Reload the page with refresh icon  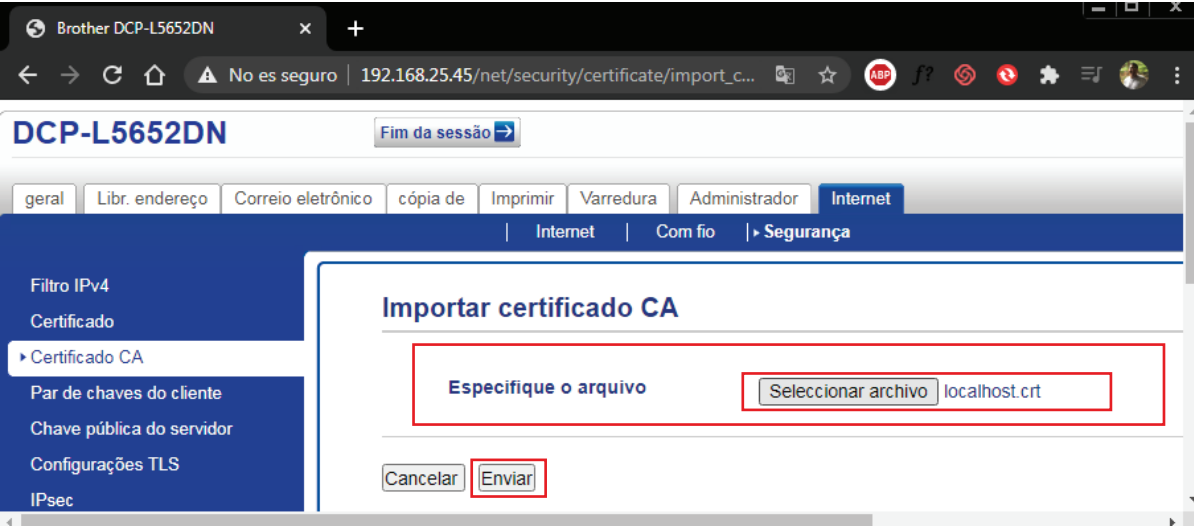tap(113, 75)
